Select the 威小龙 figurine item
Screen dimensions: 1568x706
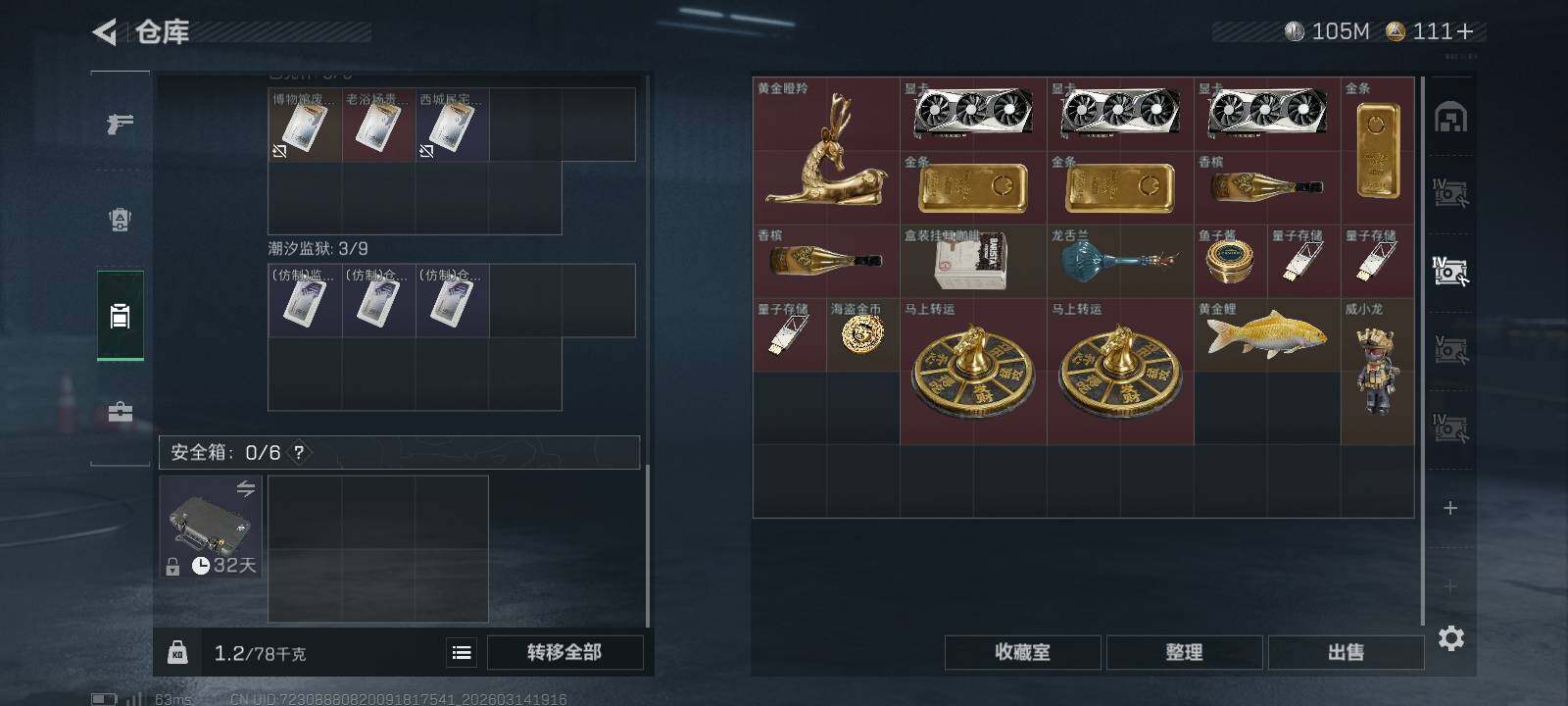click(x=1378, y=372)
